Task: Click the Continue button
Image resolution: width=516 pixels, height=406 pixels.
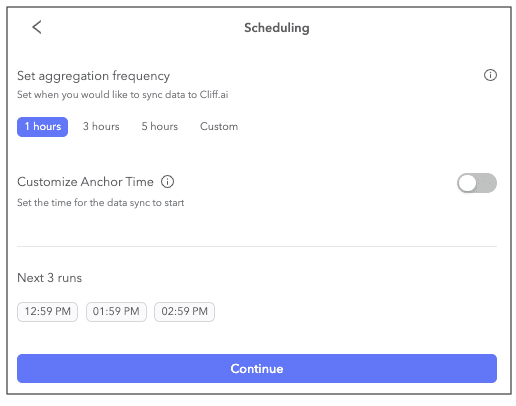Action: [x=257, y=368]
